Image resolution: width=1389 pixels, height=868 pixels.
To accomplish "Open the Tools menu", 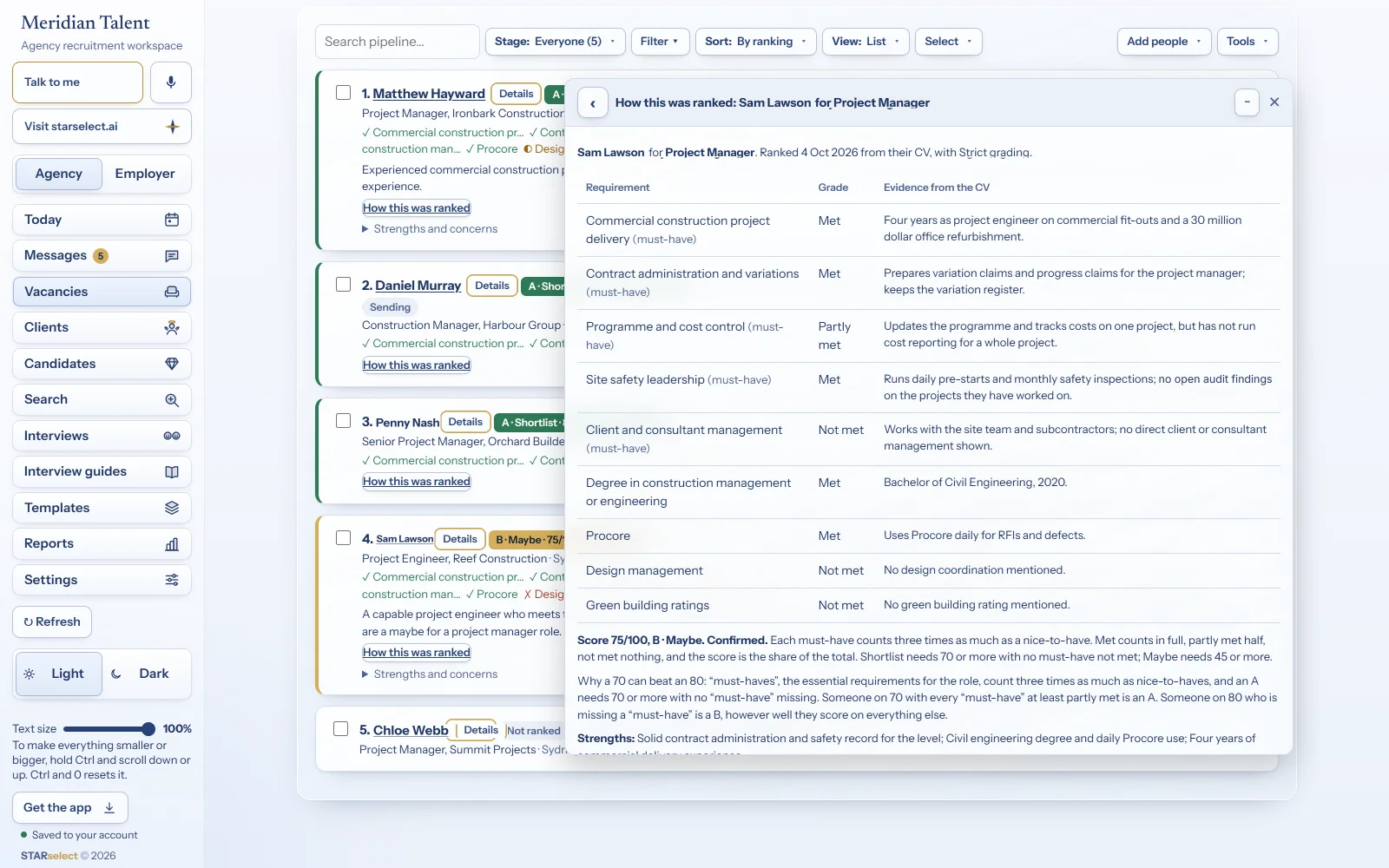I will coord(1247,42).
